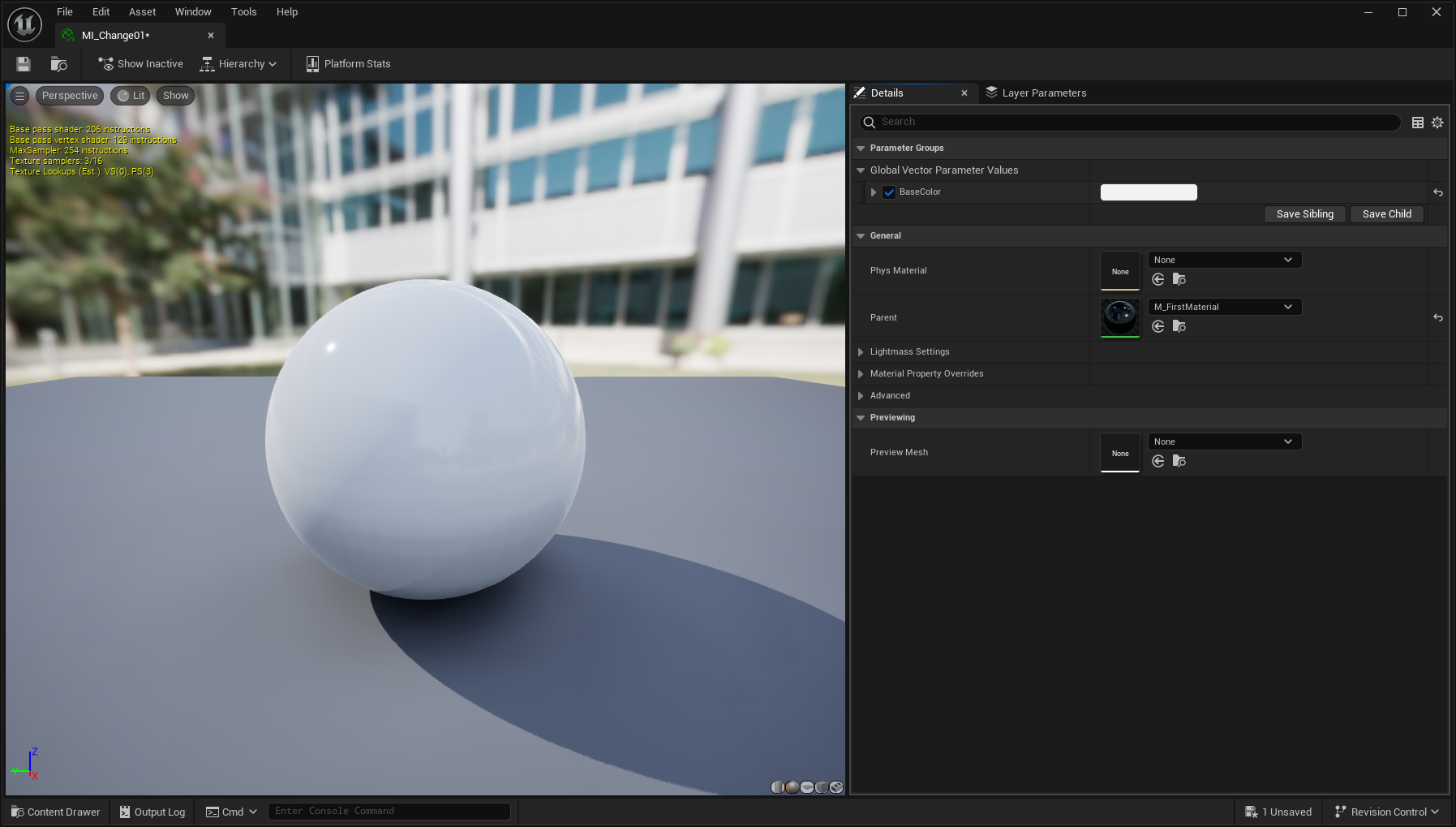Expand Material Property Overrides section
Screen dimensions: 1456x827
pos(861,374)
